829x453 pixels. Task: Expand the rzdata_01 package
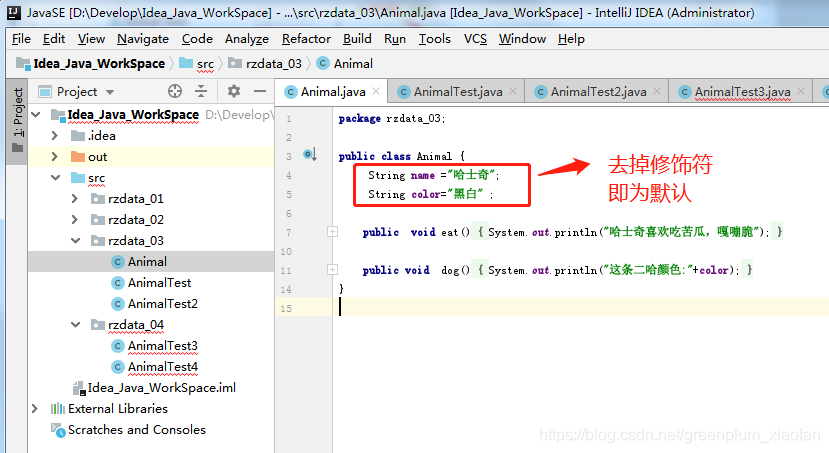coord(75,199)
